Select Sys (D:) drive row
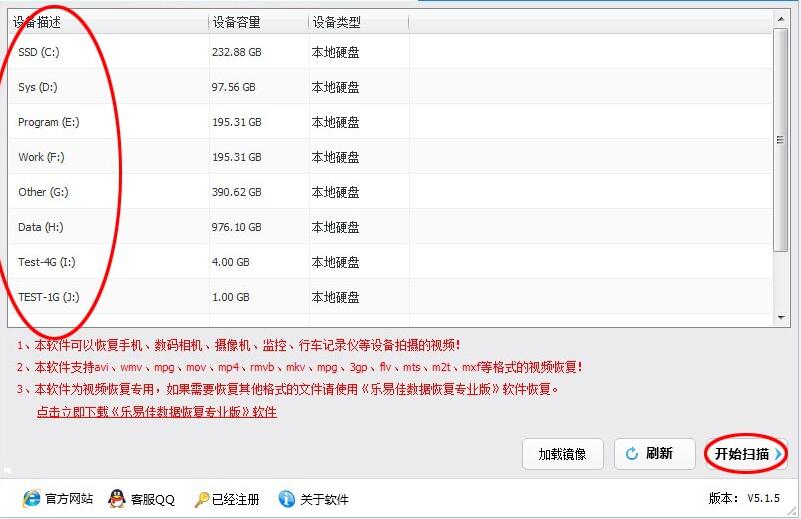Viewport: 801px width, 519px height. point(390,87)
